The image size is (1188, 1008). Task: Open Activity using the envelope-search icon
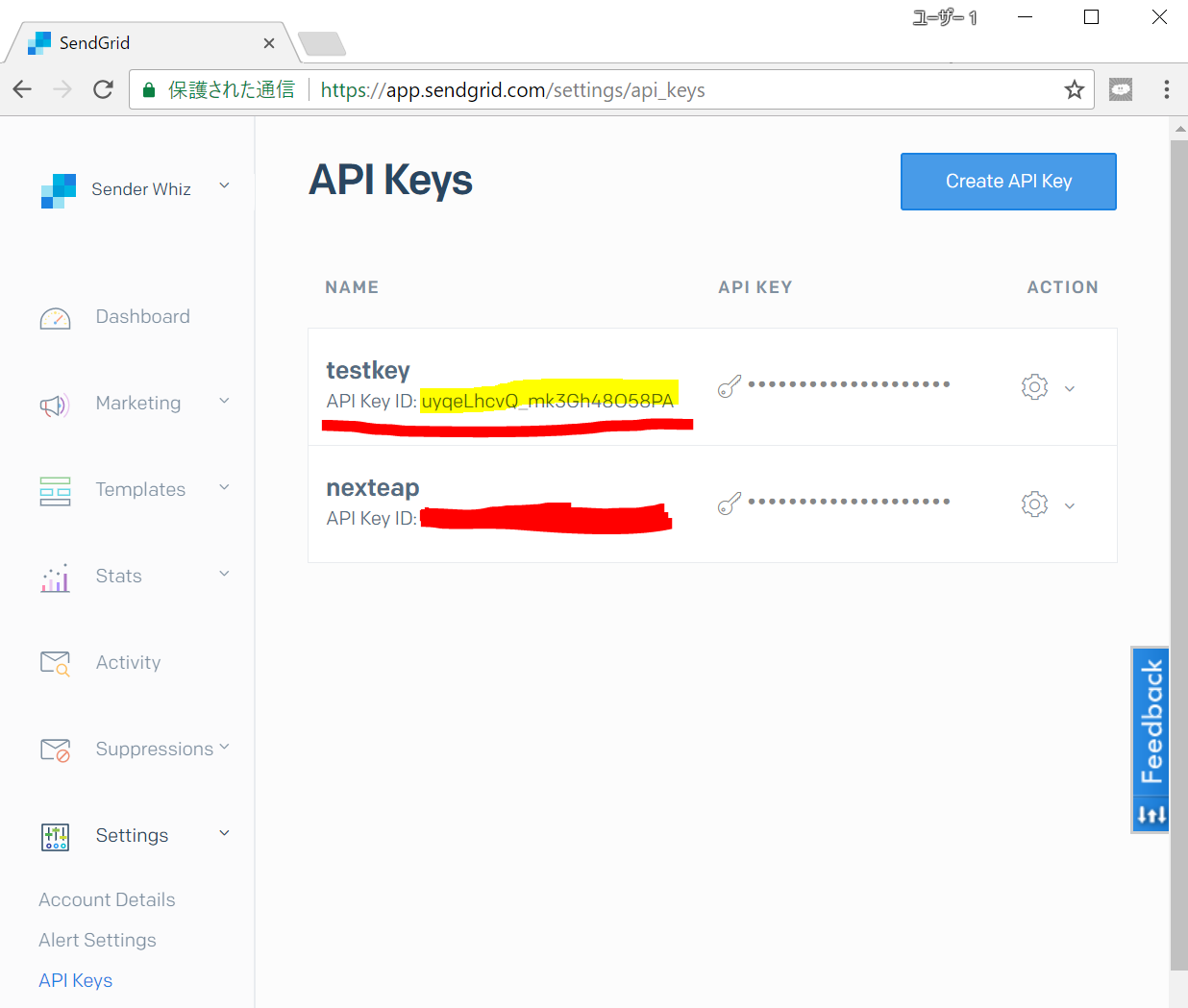tap(55, 662)
